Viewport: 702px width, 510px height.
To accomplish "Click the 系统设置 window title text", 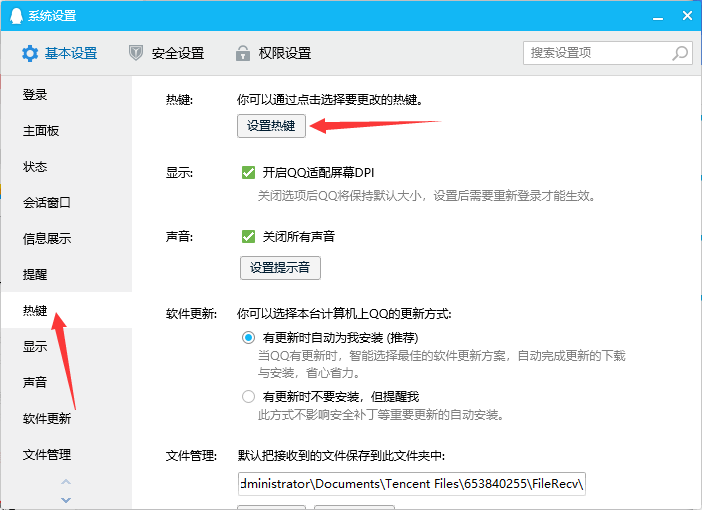I will [52, 16].
